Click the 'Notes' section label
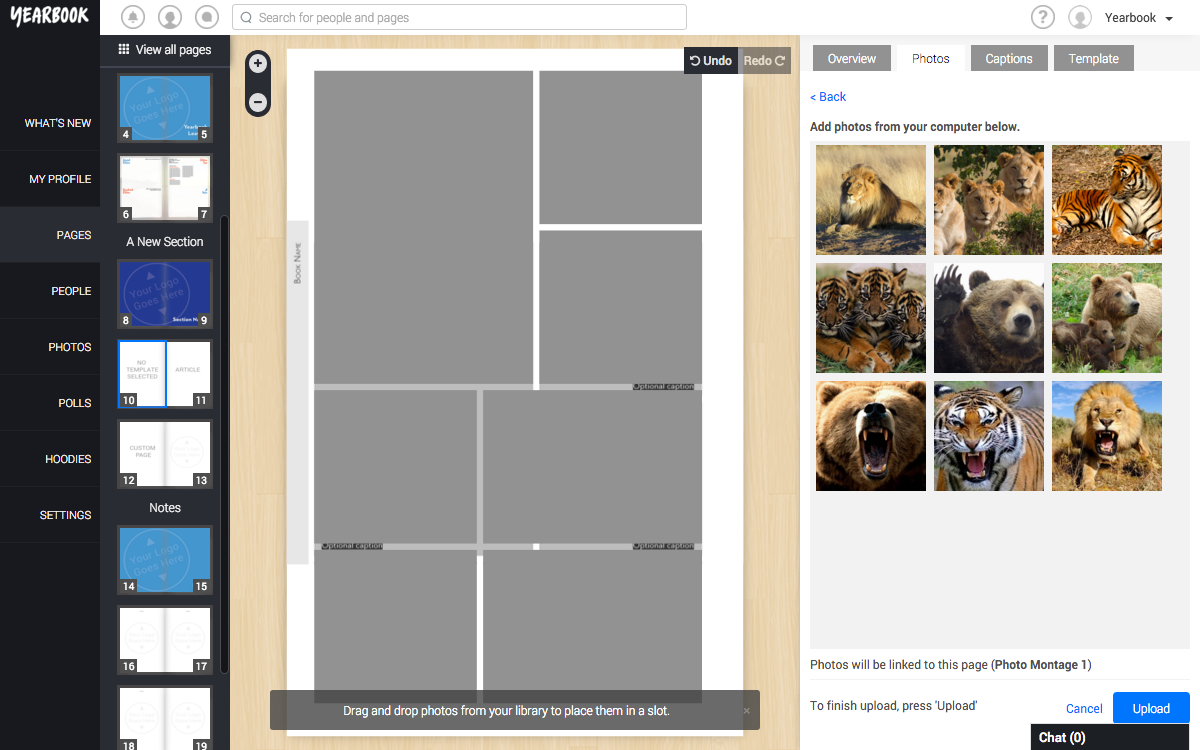Viewport: 1200px width, 750px height. tap(165, 508)
